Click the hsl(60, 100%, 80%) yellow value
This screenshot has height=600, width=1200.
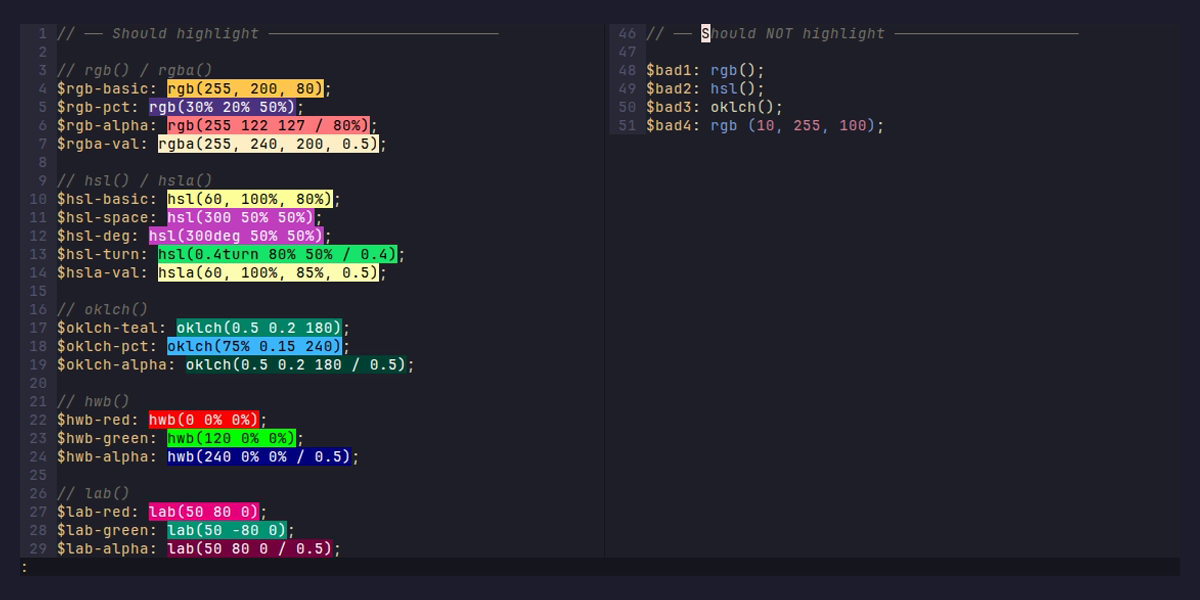tap(250, 199)
